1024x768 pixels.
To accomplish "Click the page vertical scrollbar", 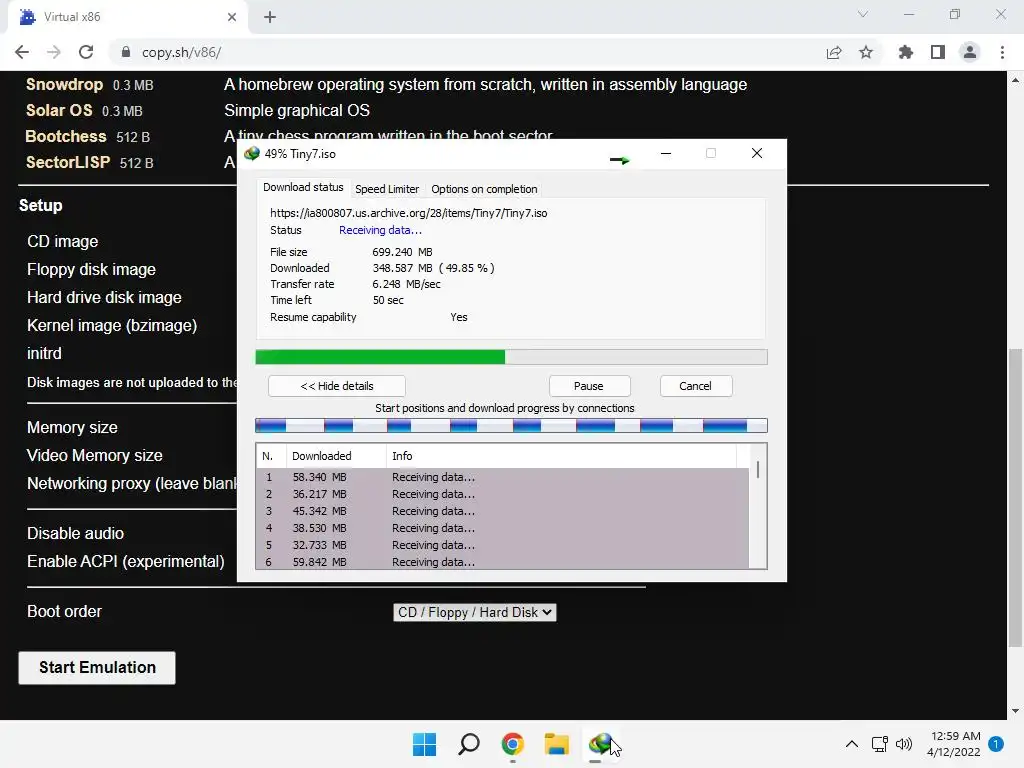I will pyautogui.click(x=1015, y=496).
